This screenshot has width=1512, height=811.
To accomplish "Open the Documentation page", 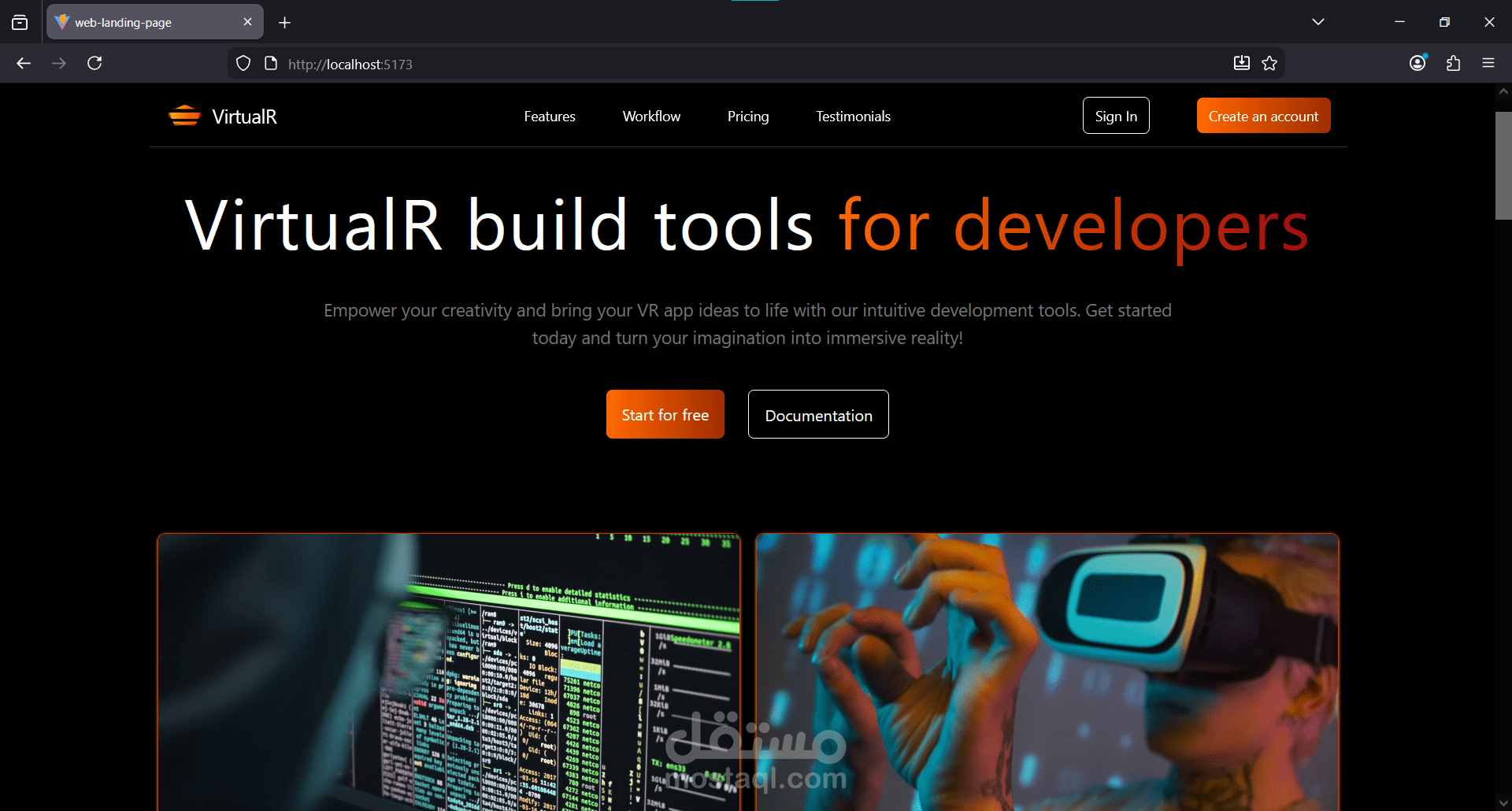I will (x=818, y=414).
